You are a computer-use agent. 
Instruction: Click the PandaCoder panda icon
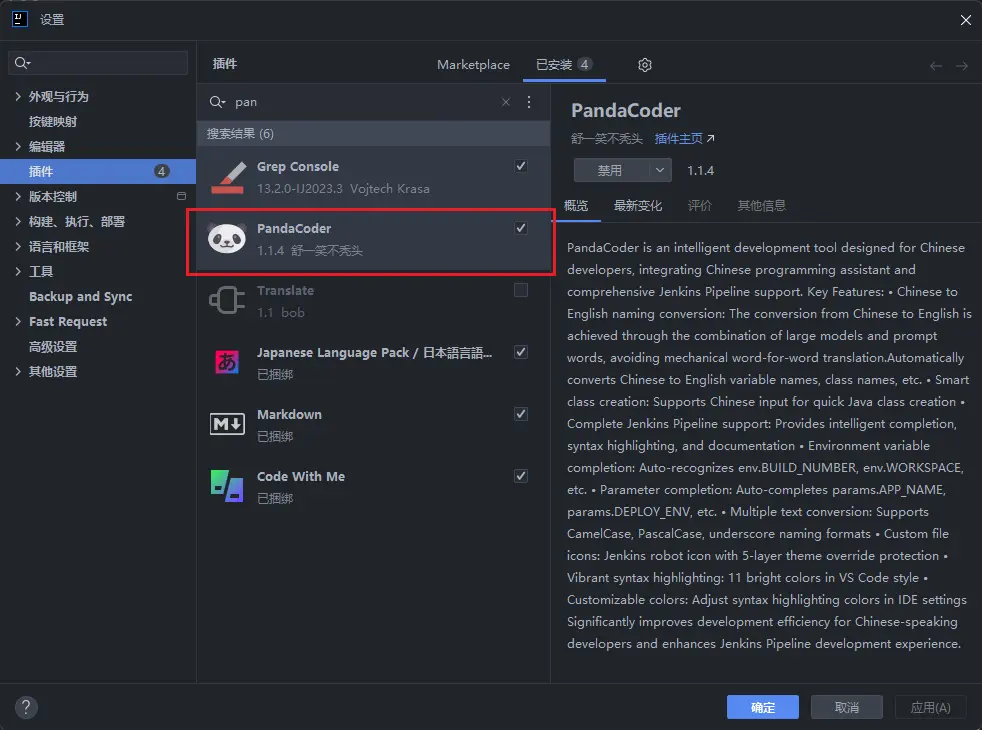[x=227, y=239]
